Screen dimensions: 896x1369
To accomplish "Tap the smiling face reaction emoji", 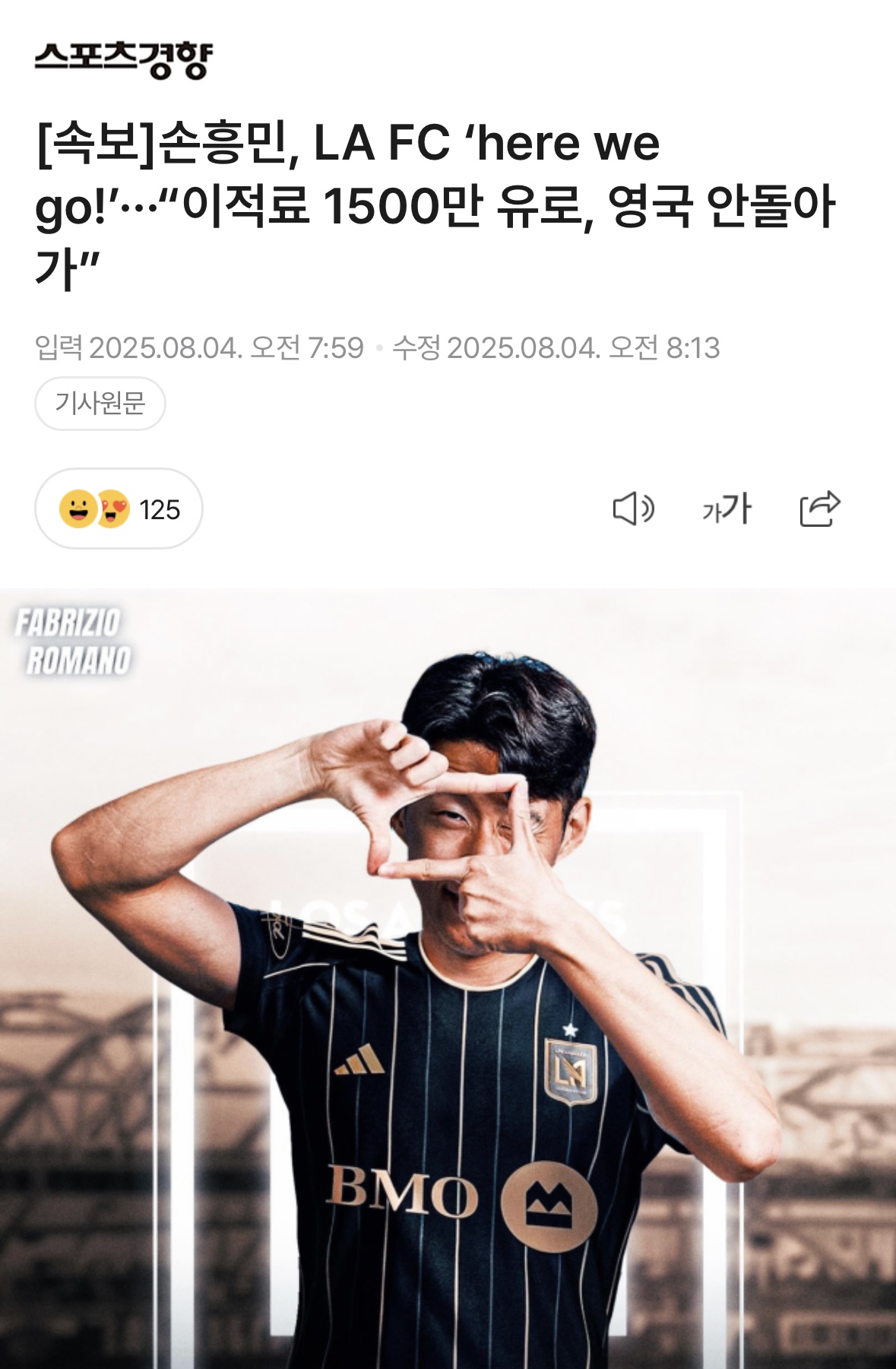I will pyautogui.click(x=78, y=509).
